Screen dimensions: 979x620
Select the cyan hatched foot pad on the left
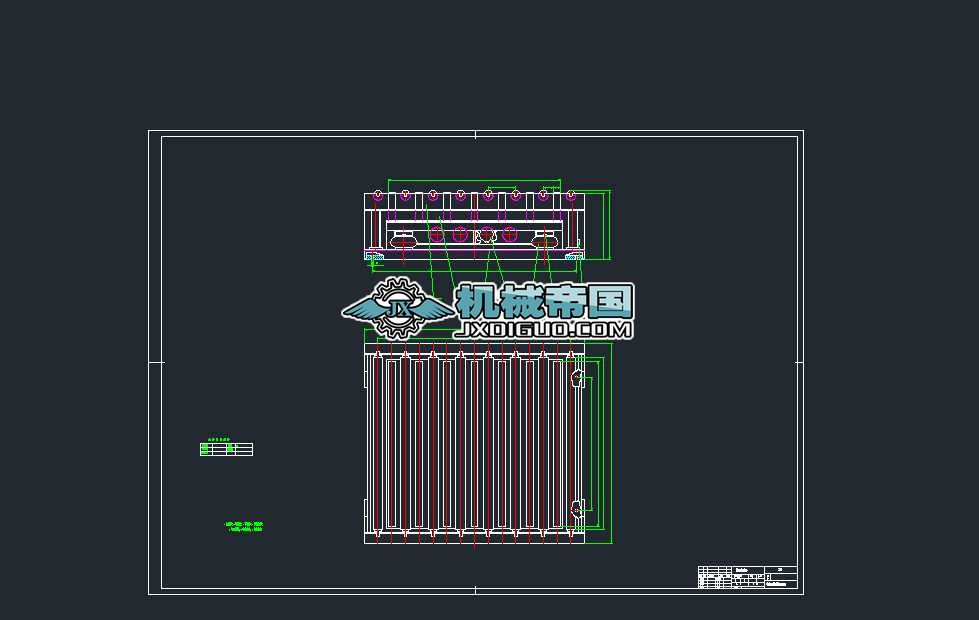click(376, 257)
